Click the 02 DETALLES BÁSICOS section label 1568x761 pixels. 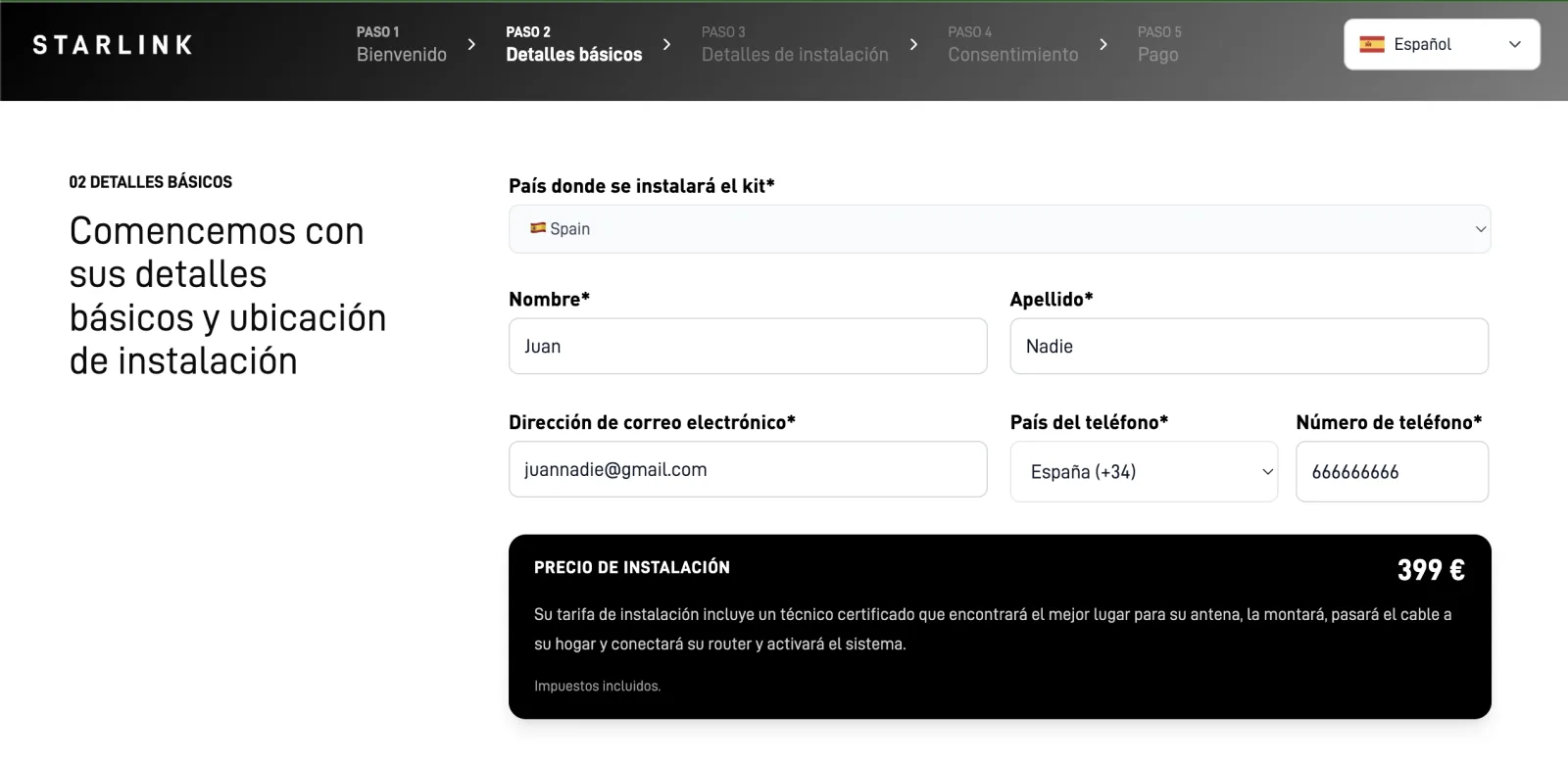(x=151, y=182)
